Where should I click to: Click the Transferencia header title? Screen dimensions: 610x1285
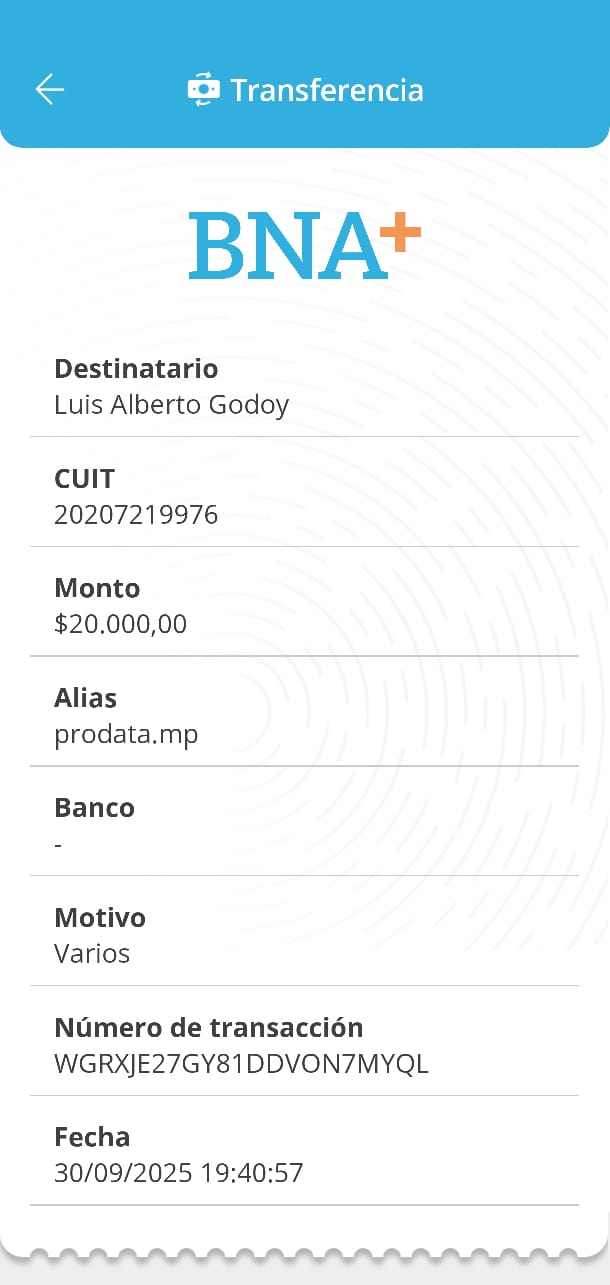(x=327, y=90)
